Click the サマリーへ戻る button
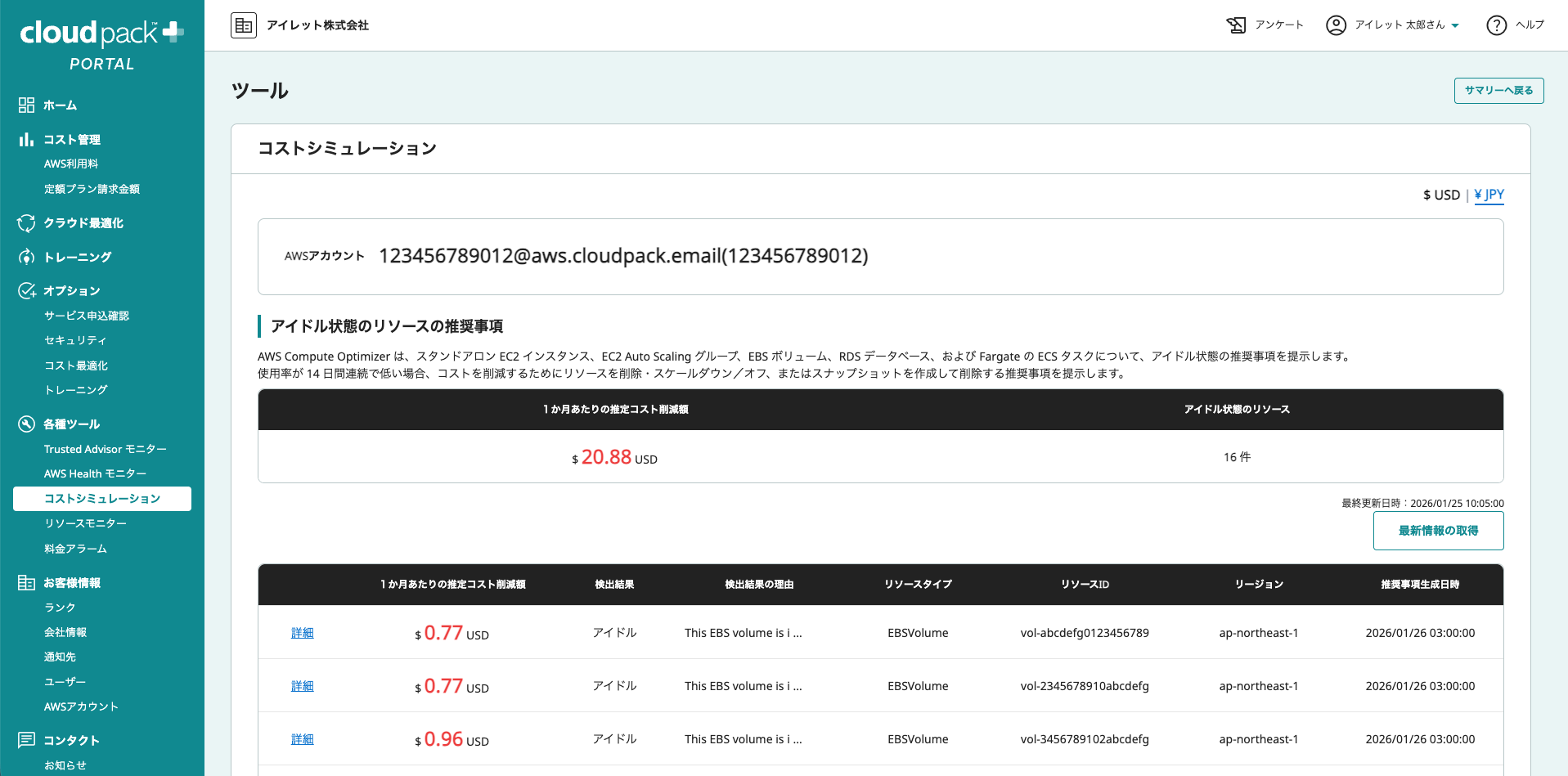This screenshot has height=776, width=1568. [1498, 91]
